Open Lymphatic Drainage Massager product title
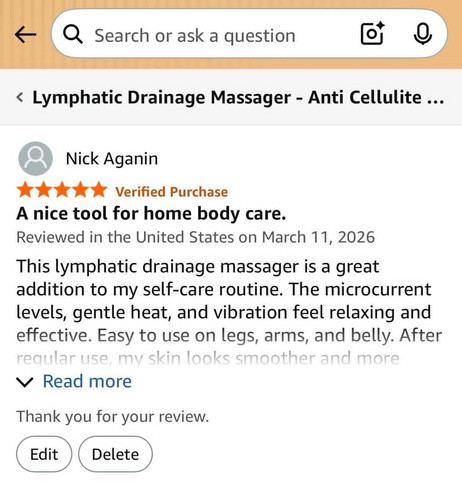 pyautogui.click(x=238, y=97)
